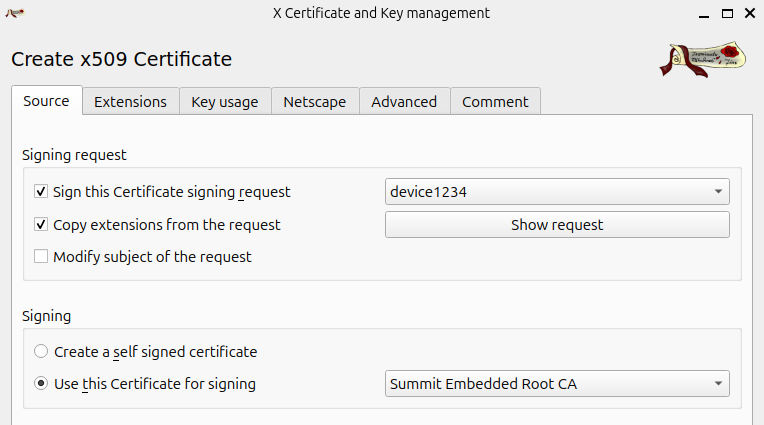Enable Modify subject of the request
Image resolution: width=764 pixels, height=425 pixels.
pyautogui.click(x=41, y=257)
